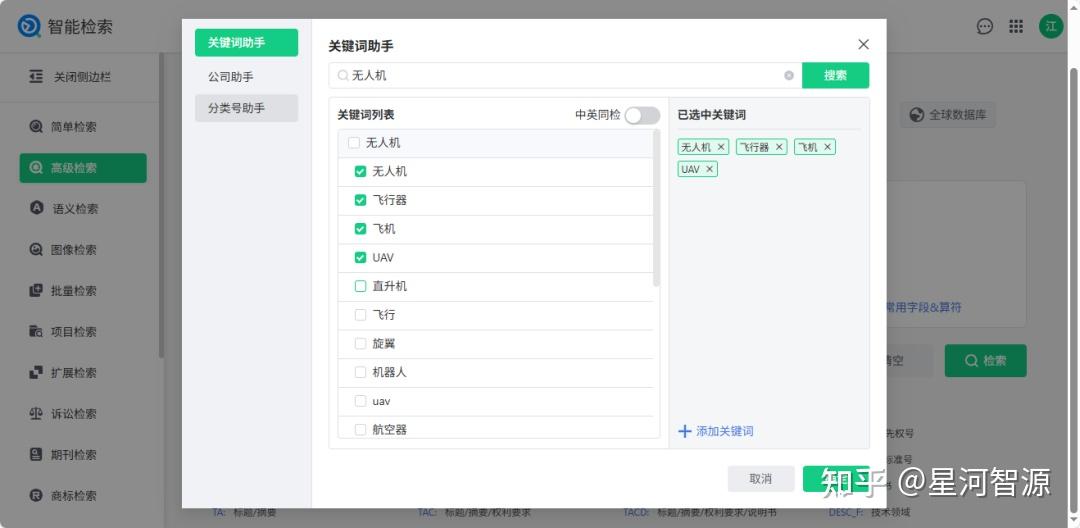Open the 常用字段&算符 link

click(924, 307)
